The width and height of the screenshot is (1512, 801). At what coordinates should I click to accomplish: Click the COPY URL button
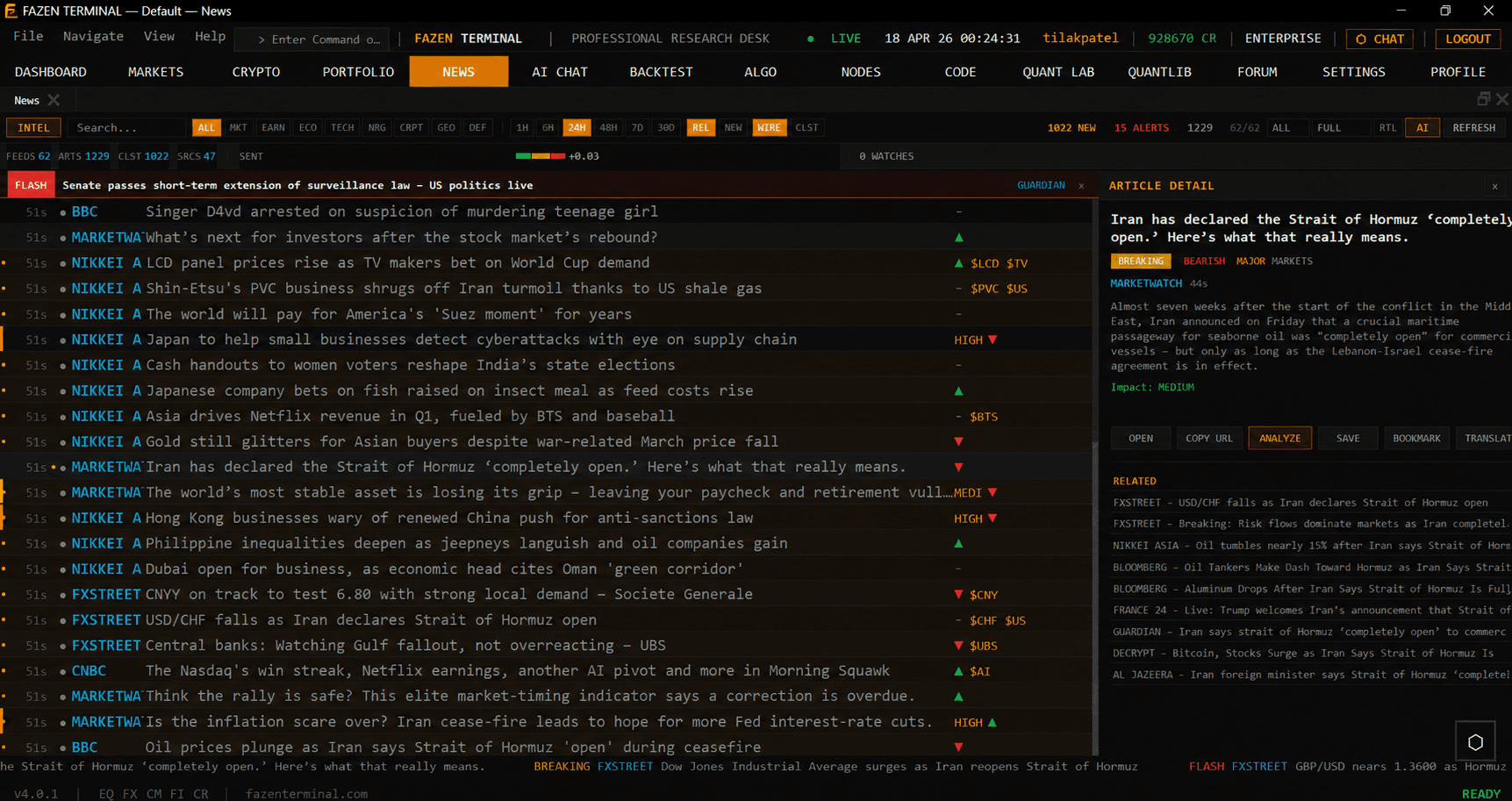[x=1209, y=439]
